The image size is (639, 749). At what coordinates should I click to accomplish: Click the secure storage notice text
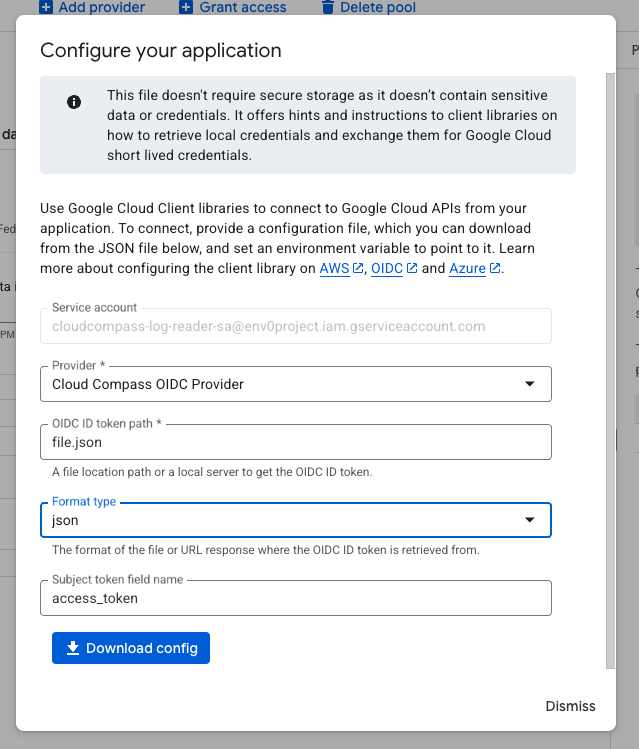[x=331, y=125]
